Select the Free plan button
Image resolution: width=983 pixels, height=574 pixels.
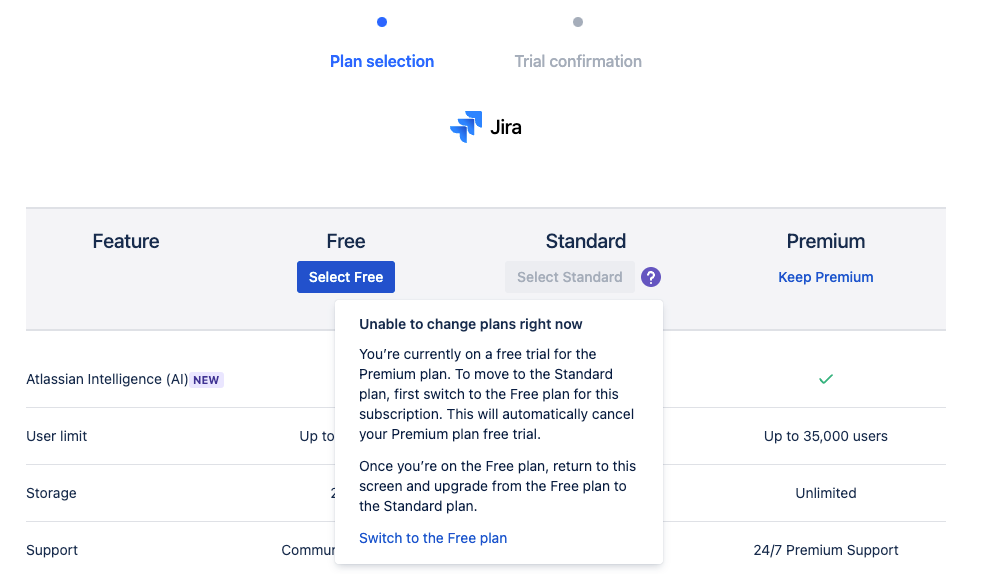[346, 277]
